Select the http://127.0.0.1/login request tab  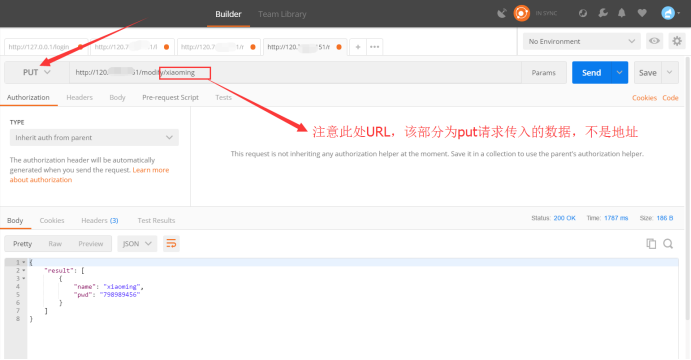click(x=46, y=47)
